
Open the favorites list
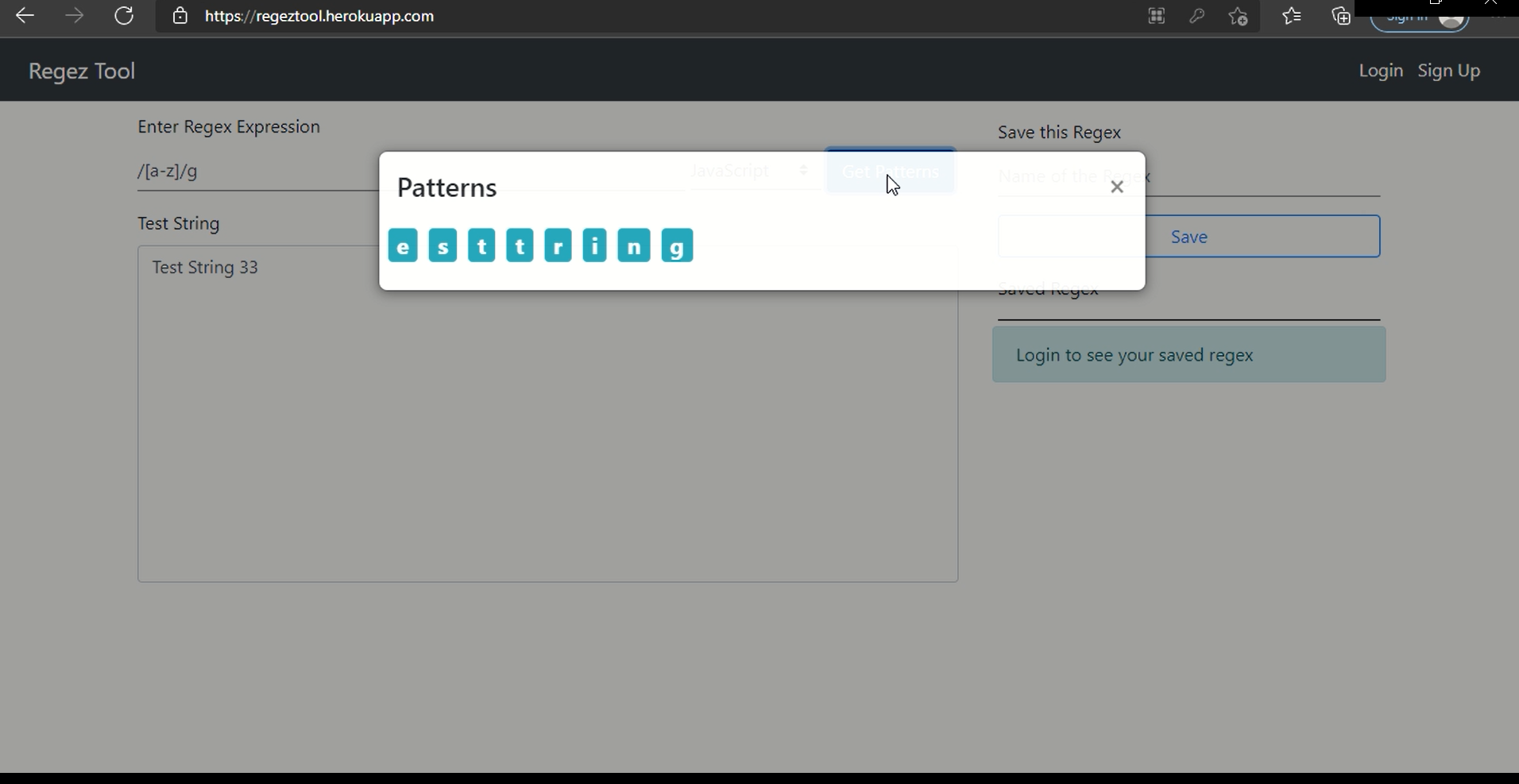click(x=1293, y=16)
